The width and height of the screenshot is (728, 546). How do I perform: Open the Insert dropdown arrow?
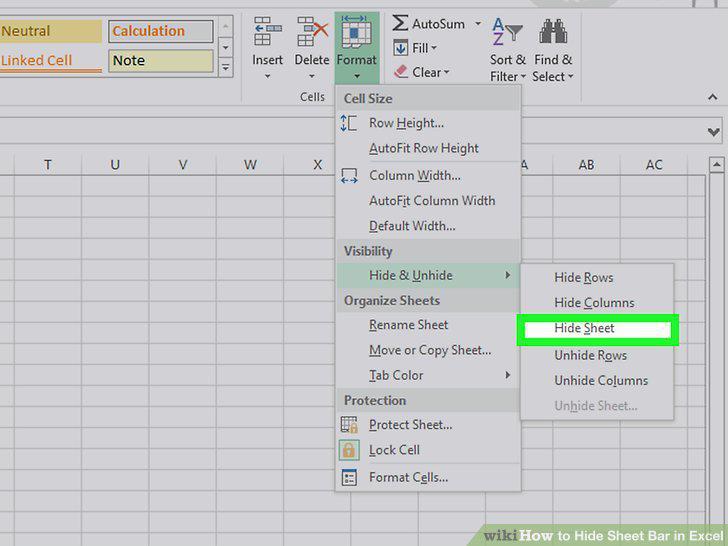click(267, 77)
